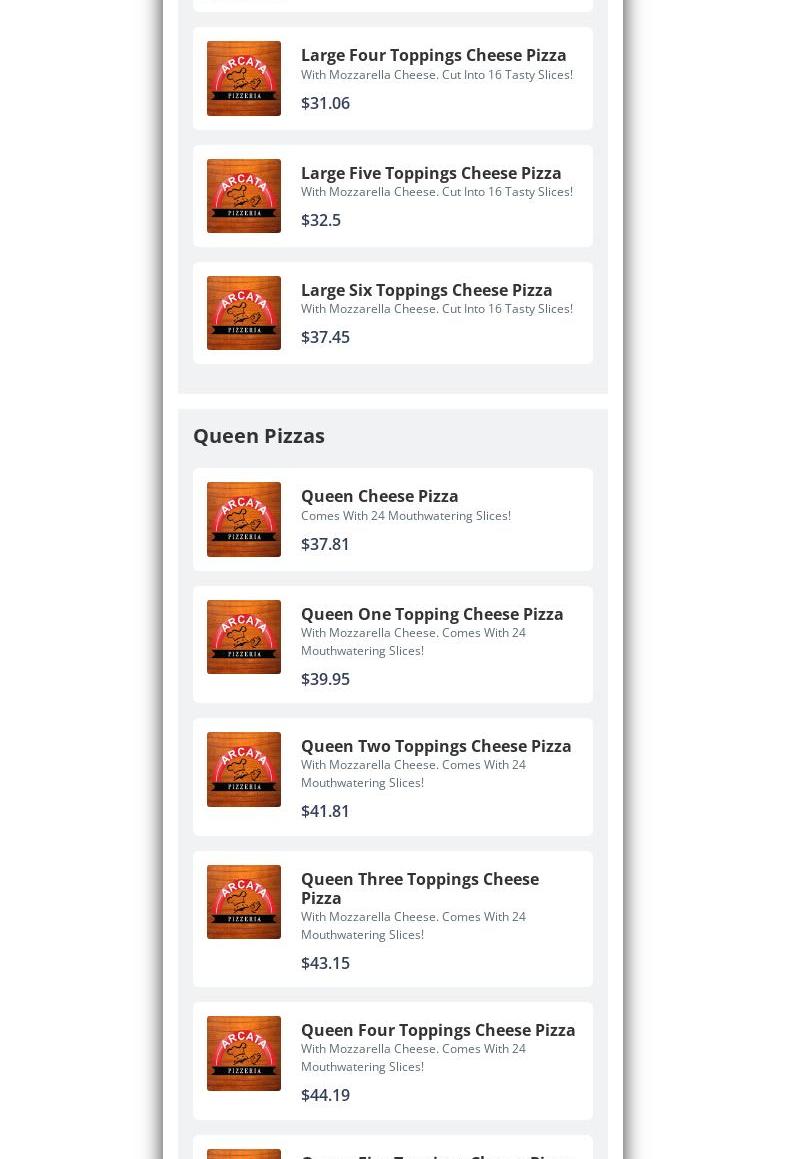Click the $44.19 Queen Four Toppings price
Image resolution: width=785 pixels, height=1159 pixels.
(325, 1095)
